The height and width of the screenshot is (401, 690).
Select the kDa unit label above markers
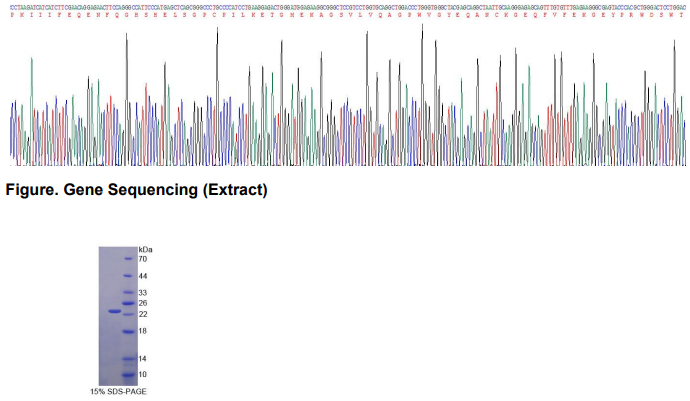pos(144,248)
